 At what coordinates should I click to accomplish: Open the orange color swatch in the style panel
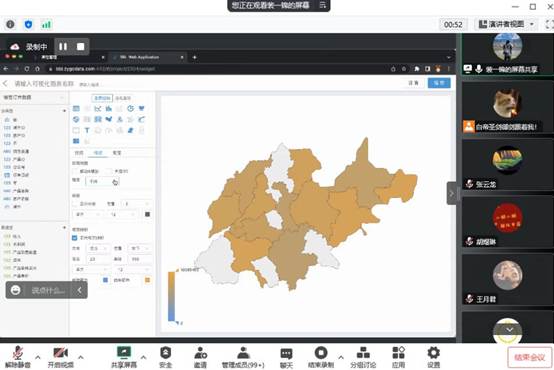click(147, 280)
